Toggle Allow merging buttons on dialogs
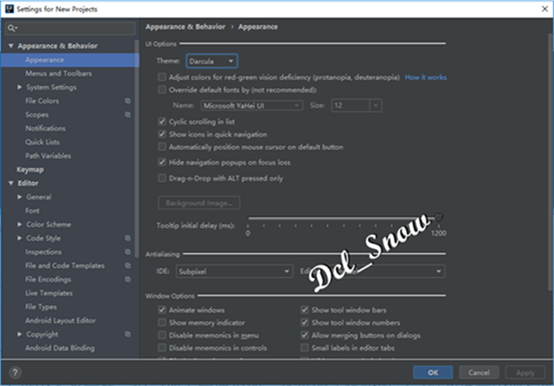554x386 pixels. 305,335
